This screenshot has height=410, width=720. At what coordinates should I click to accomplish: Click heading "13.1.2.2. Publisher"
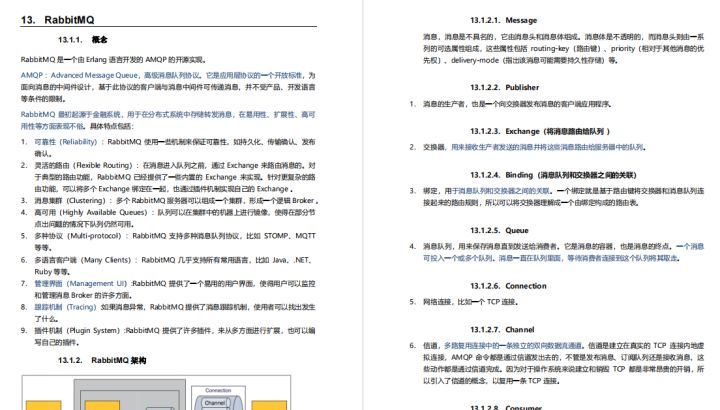click(505, 87)
